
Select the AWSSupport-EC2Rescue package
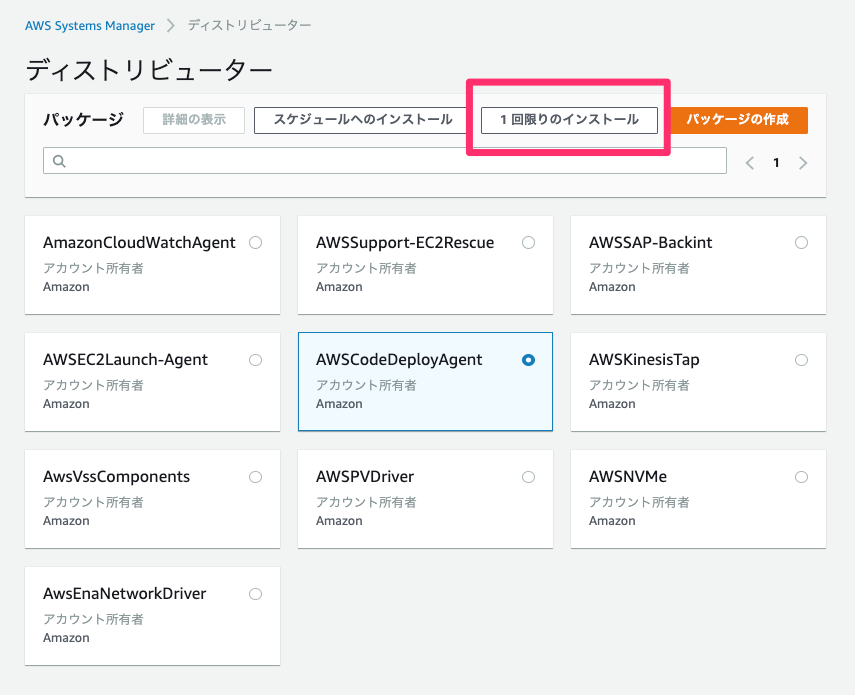click(528, 242)
